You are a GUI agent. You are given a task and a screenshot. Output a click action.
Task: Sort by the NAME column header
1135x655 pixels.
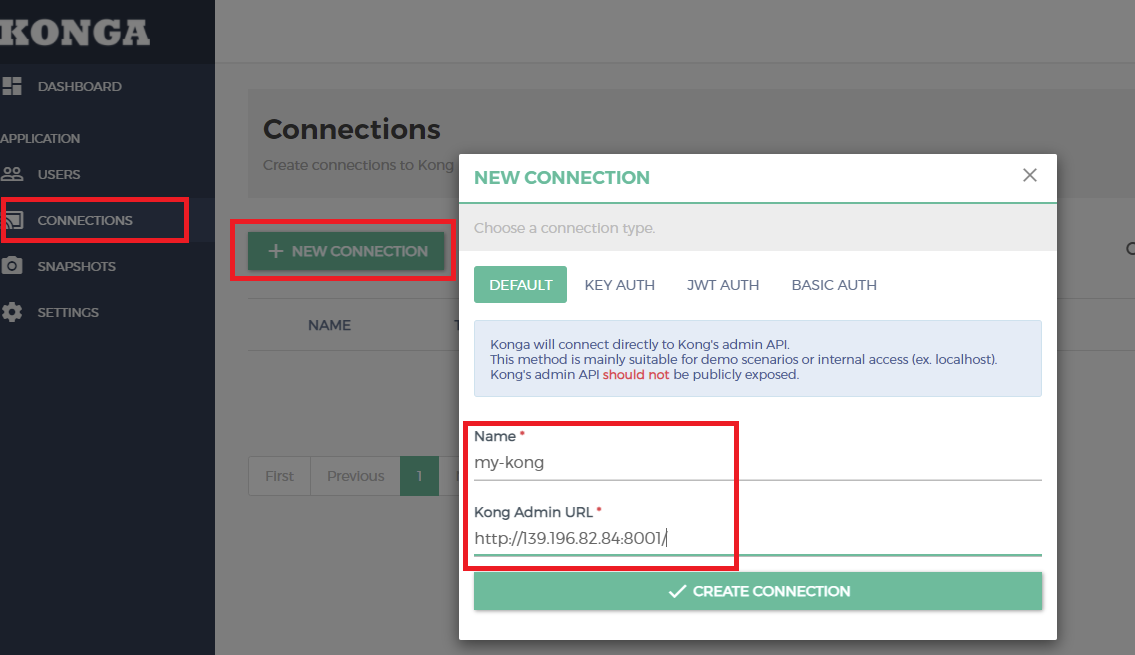pos(329,326)
